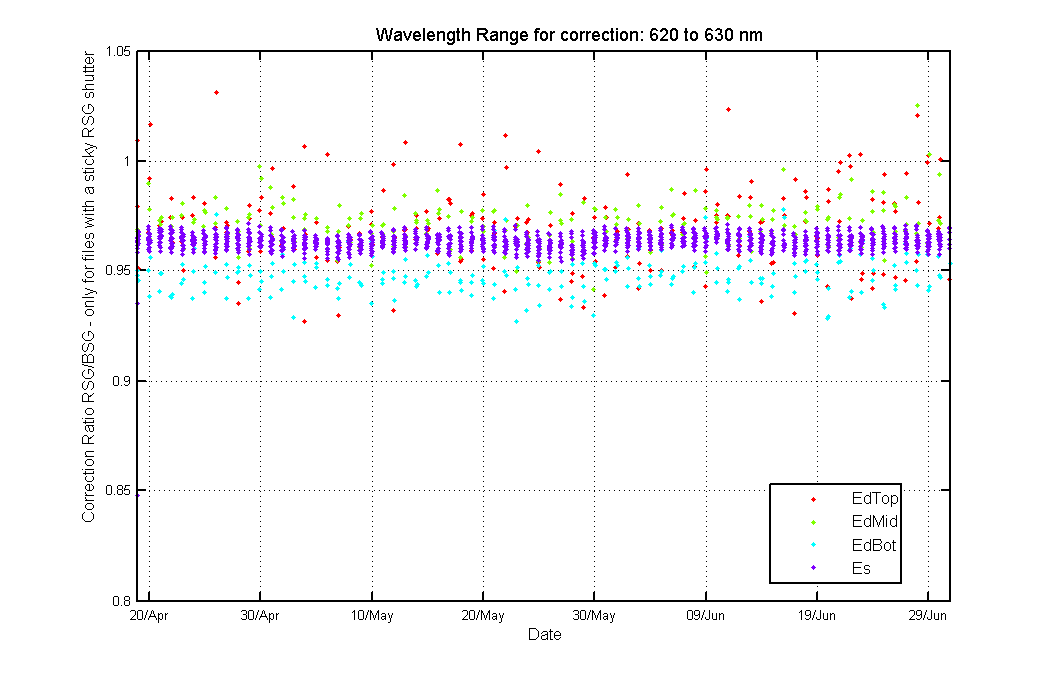The height and width of the screenshot is (675, 1050).
Task: Click the x-axis label "Date"
Action: (544, 634)
